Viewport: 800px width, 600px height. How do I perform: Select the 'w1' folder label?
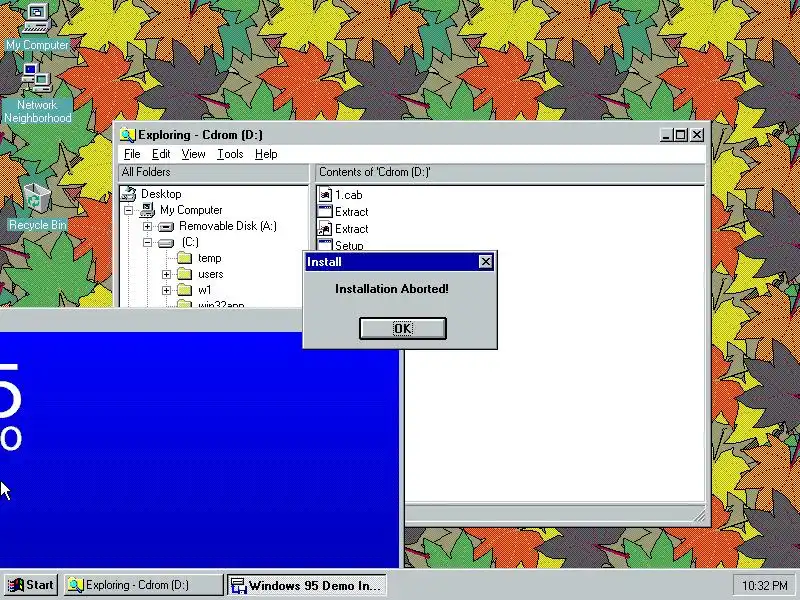pyautogui.click(x=205, y=290)
